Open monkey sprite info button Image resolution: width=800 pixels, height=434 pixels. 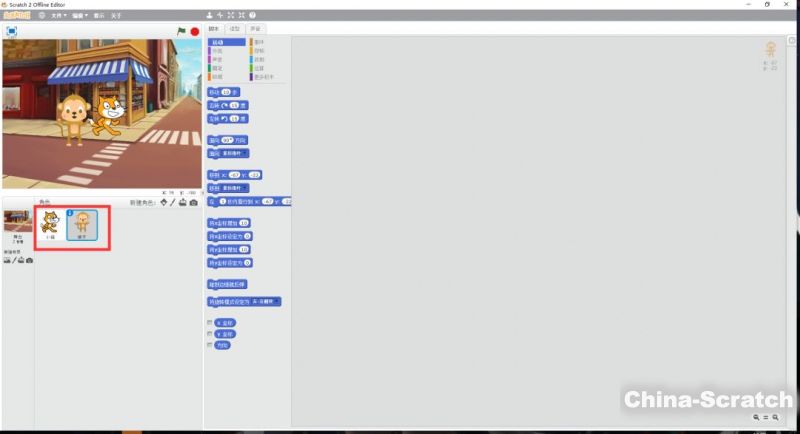[70, 213]
